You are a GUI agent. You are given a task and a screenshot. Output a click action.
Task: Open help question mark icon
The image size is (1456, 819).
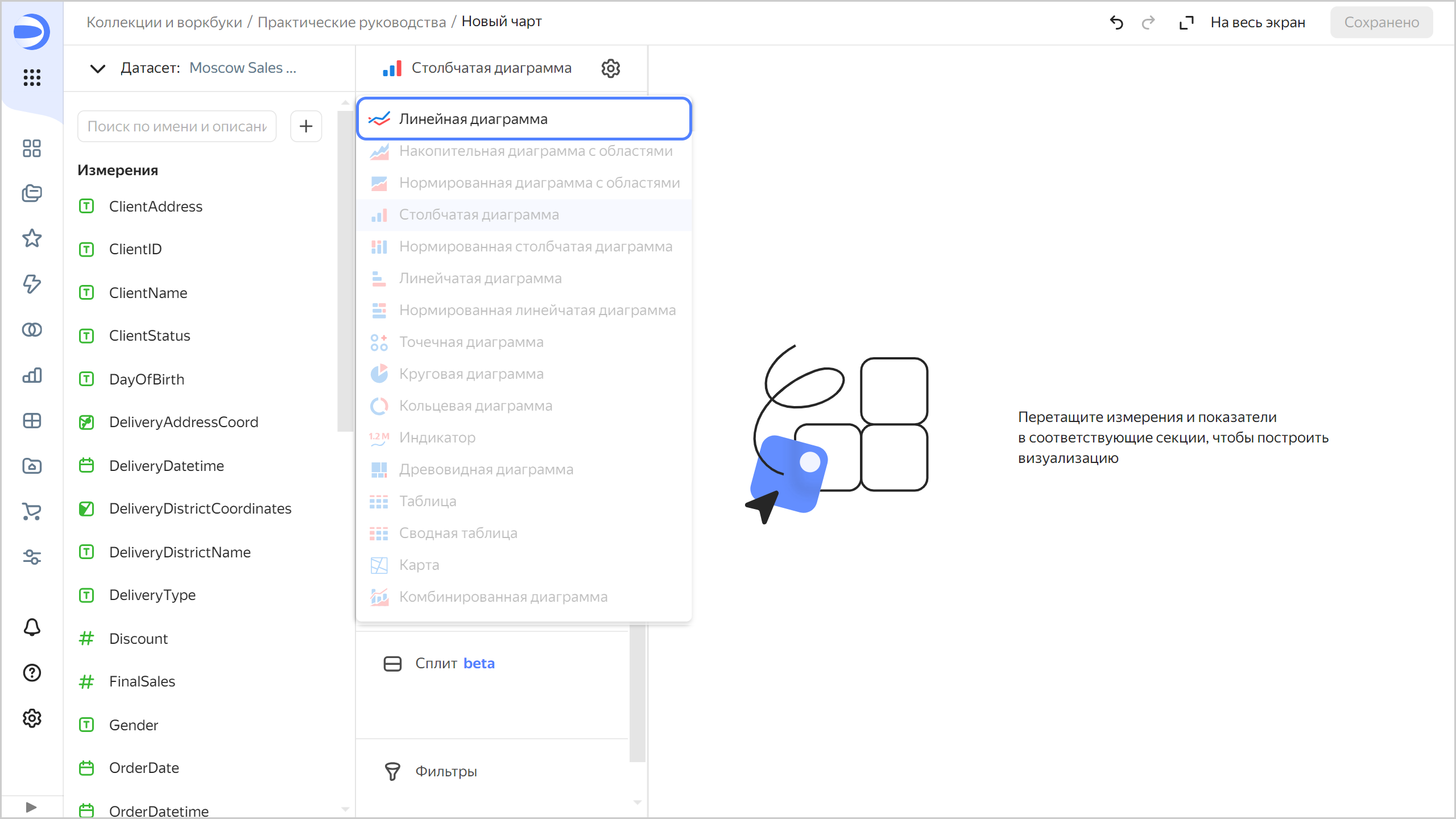click(32, 673)
